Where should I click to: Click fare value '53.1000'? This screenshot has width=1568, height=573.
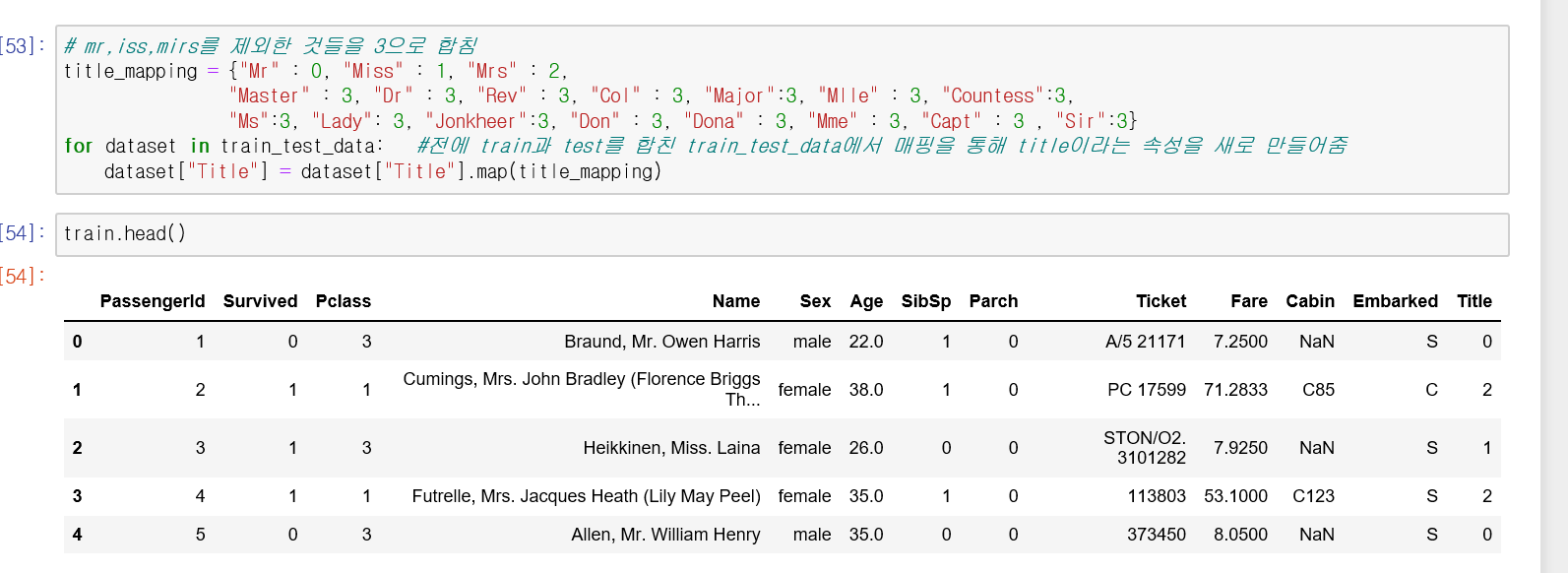point(1235,496)
